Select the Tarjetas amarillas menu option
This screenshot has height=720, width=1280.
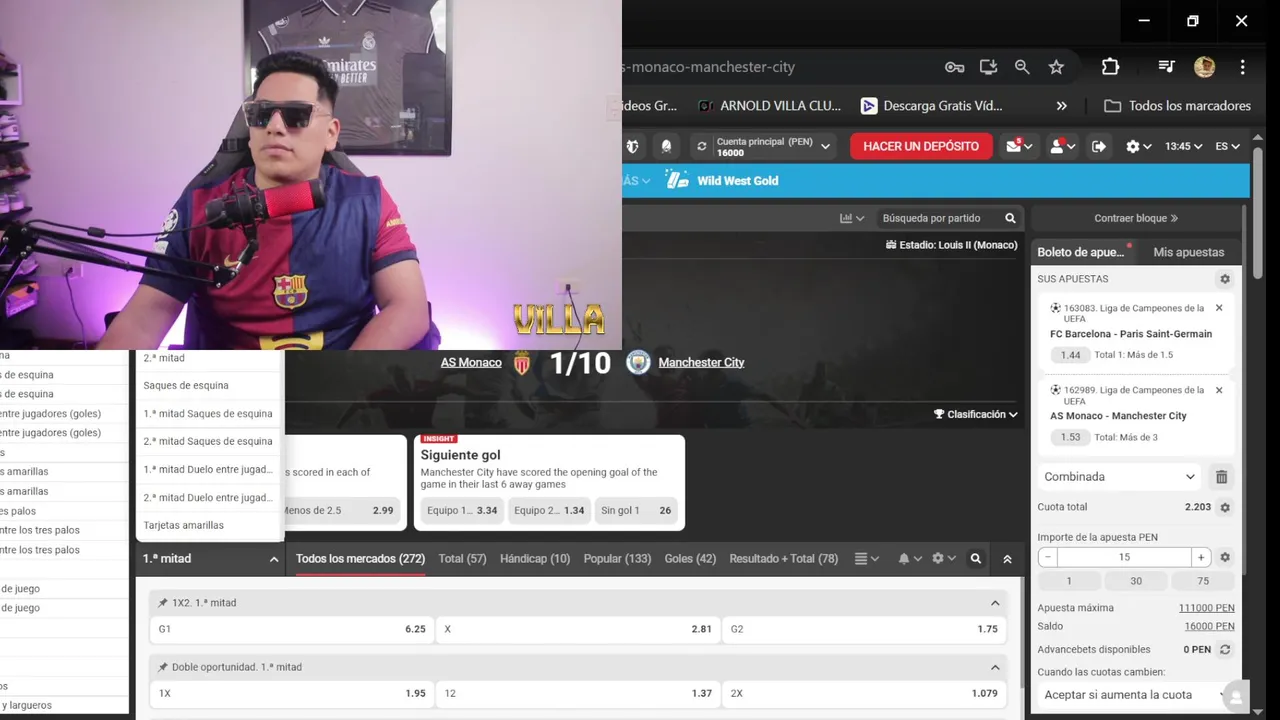(x=209, y=525)
